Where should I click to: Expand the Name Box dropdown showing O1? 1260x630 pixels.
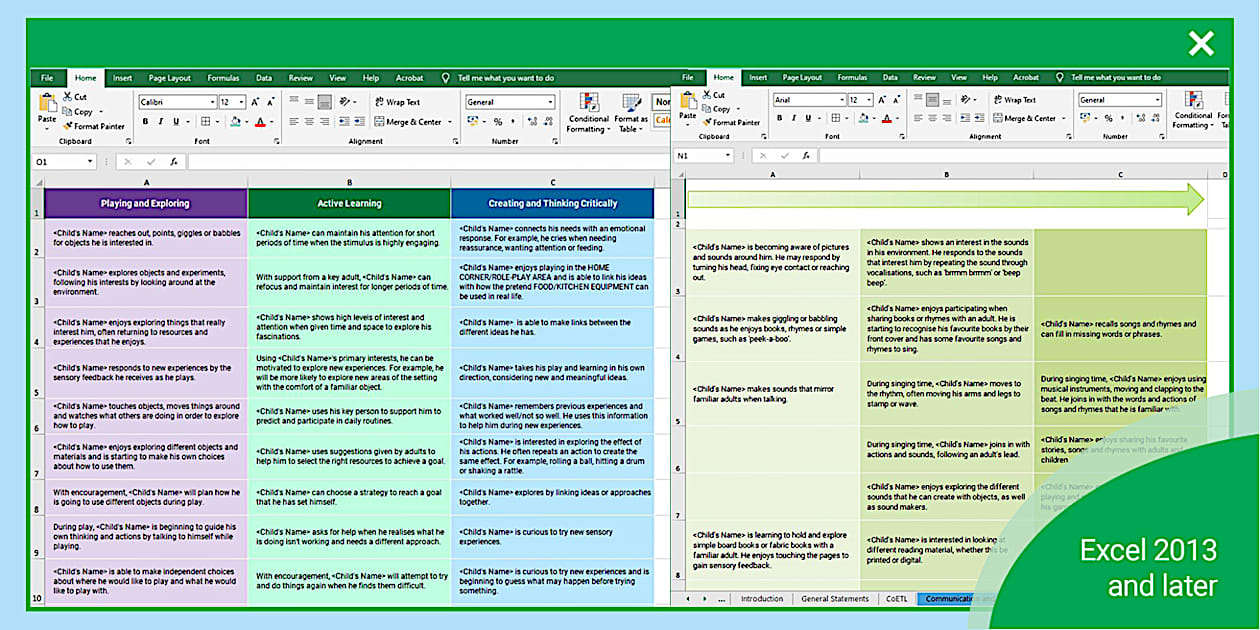[x=90, y=161]
